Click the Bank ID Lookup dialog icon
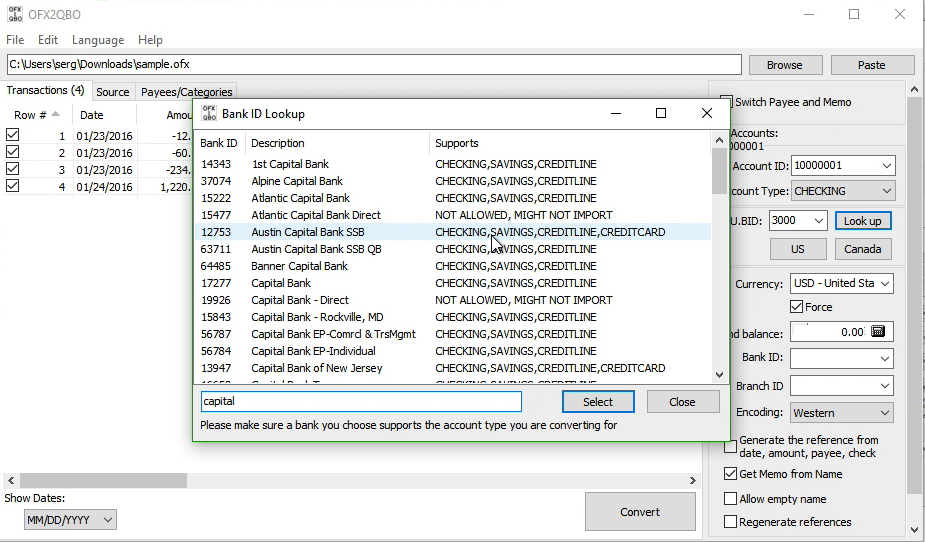 coord(209,113)
